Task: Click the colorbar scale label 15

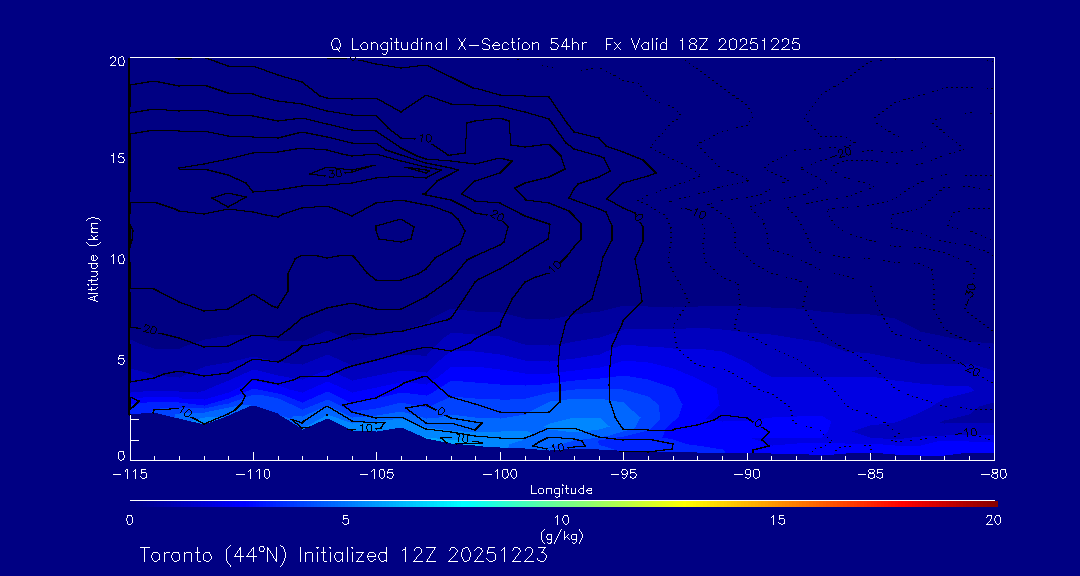Action: pos(778,520)
